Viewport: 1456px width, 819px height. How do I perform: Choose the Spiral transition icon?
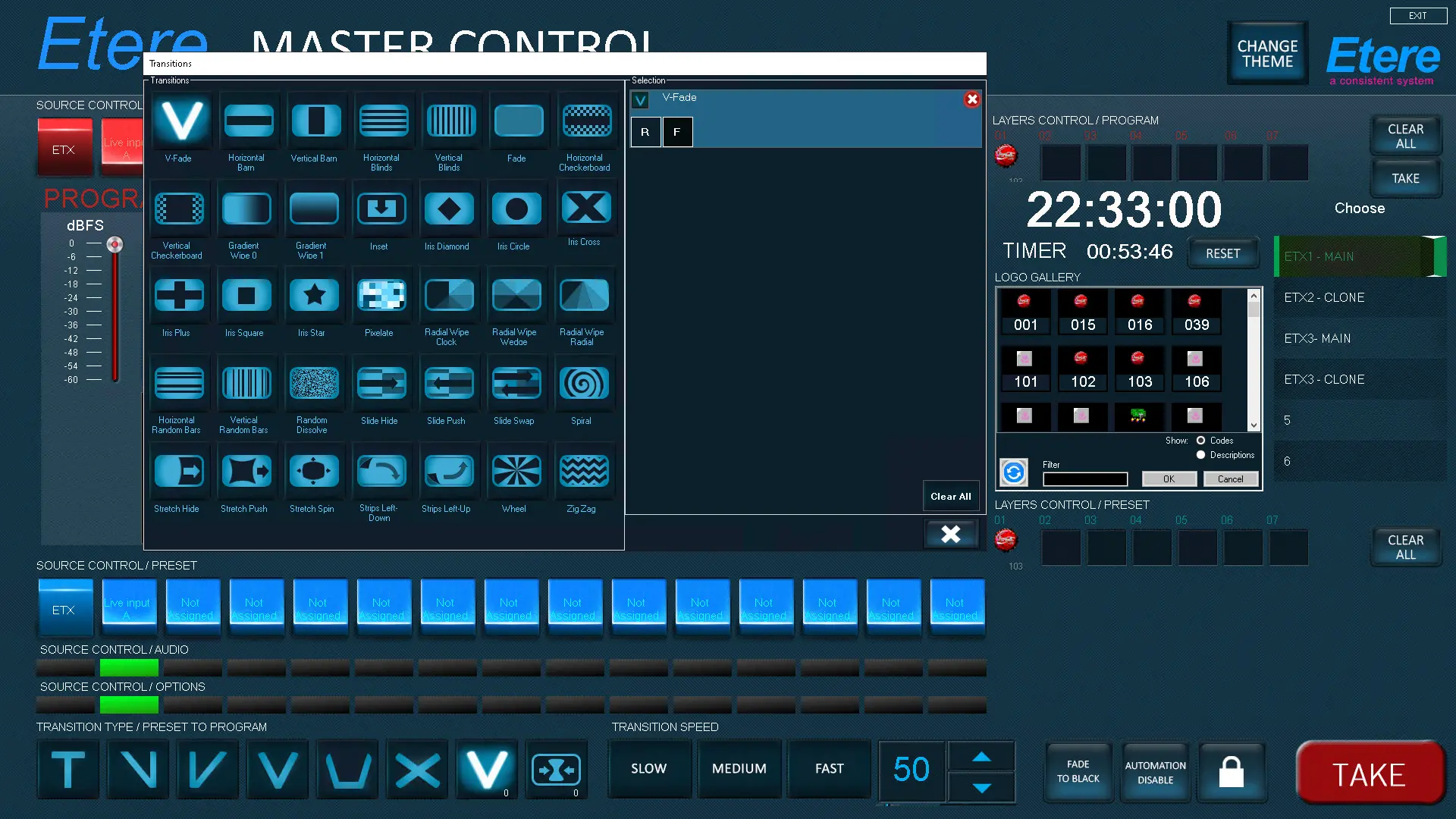583,383
